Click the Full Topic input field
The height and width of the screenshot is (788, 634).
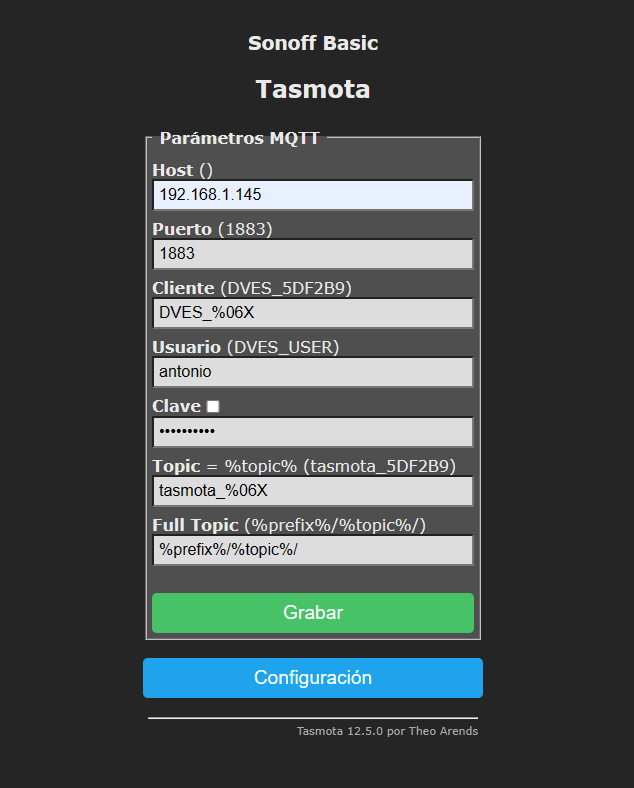pyautogui.click(x=312, y=550)
